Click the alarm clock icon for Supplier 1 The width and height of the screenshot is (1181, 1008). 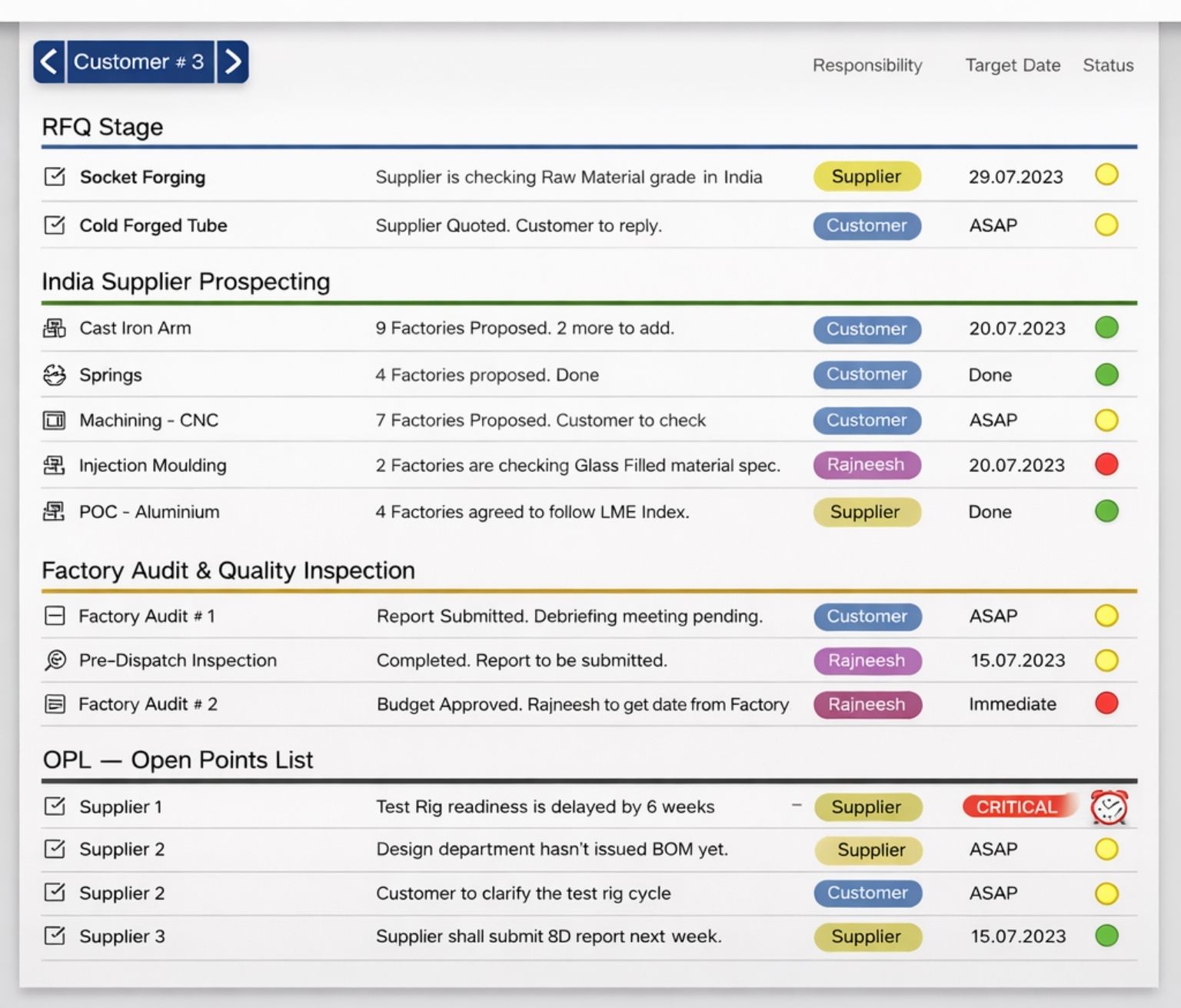1108,807
